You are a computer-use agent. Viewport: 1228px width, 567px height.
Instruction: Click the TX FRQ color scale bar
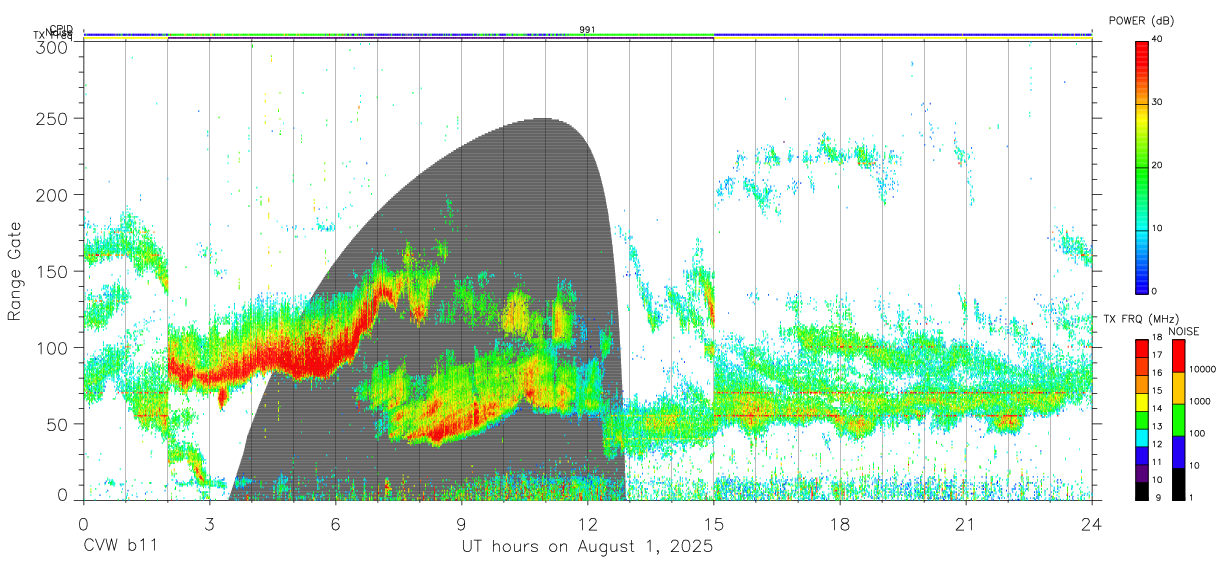pyautogui.click(x=1141, y=419)
